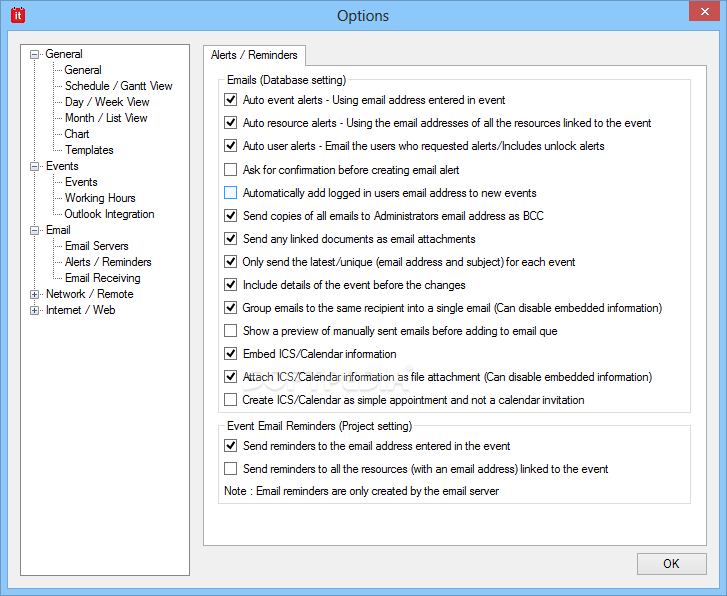Open Outlook Integration settings
Viewport: 727px width, 596px height.
pyautogui.click(x=109, y=214)
